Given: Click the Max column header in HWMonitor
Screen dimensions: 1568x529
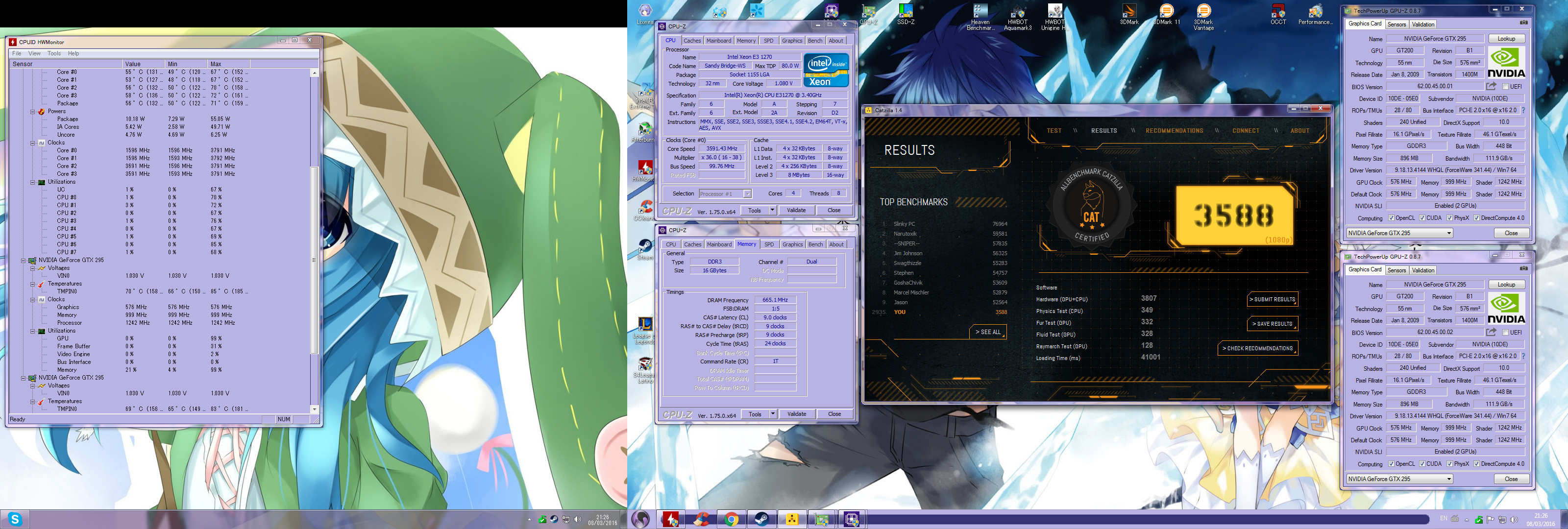Looking at the screenshot, I should pyautogui.click(x=228, y=64).
